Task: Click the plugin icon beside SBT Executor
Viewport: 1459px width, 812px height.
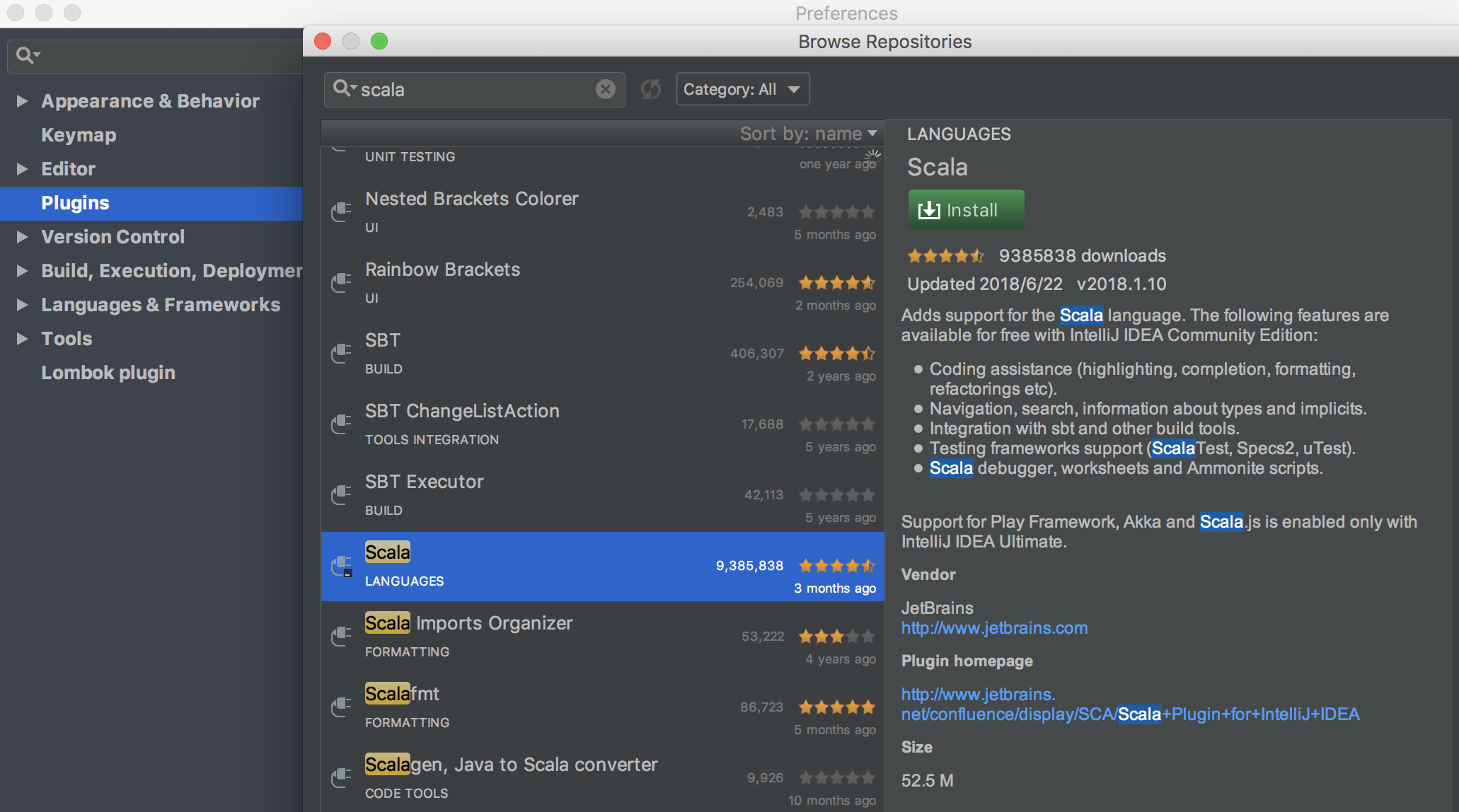Action: click(x=342, y=494)
